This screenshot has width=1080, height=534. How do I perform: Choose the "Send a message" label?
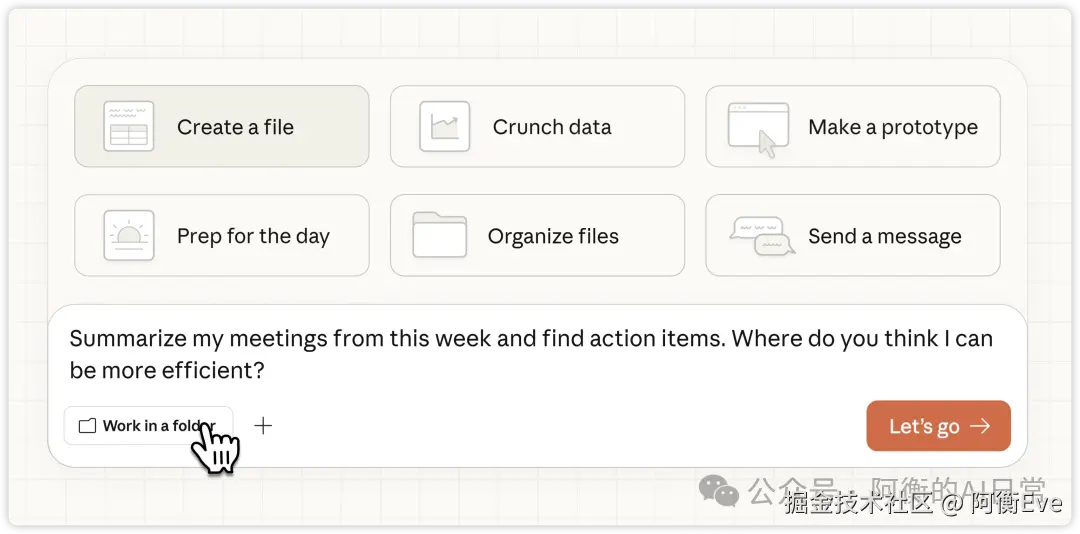pos(885,236)
